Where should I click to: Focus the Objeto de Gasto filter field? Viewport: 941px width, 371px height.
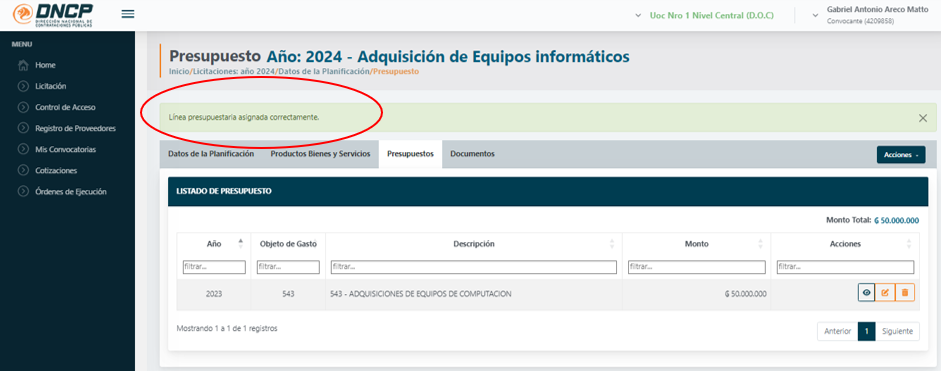tap(288, 267)
